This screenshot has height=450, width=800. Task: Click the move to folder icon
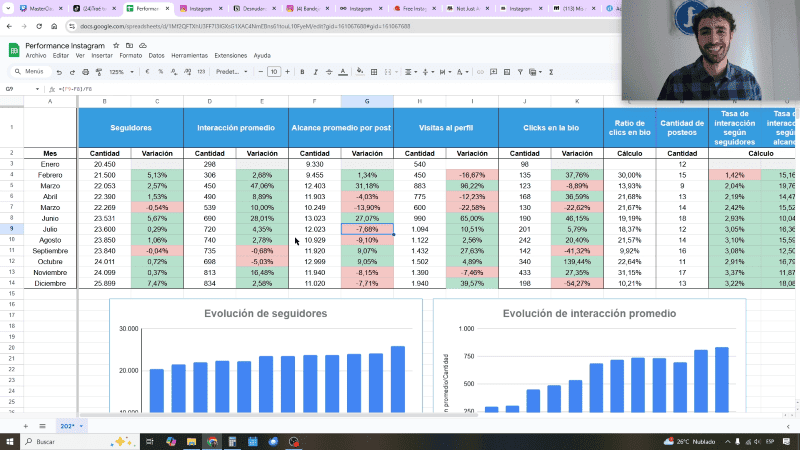[129, 45]
